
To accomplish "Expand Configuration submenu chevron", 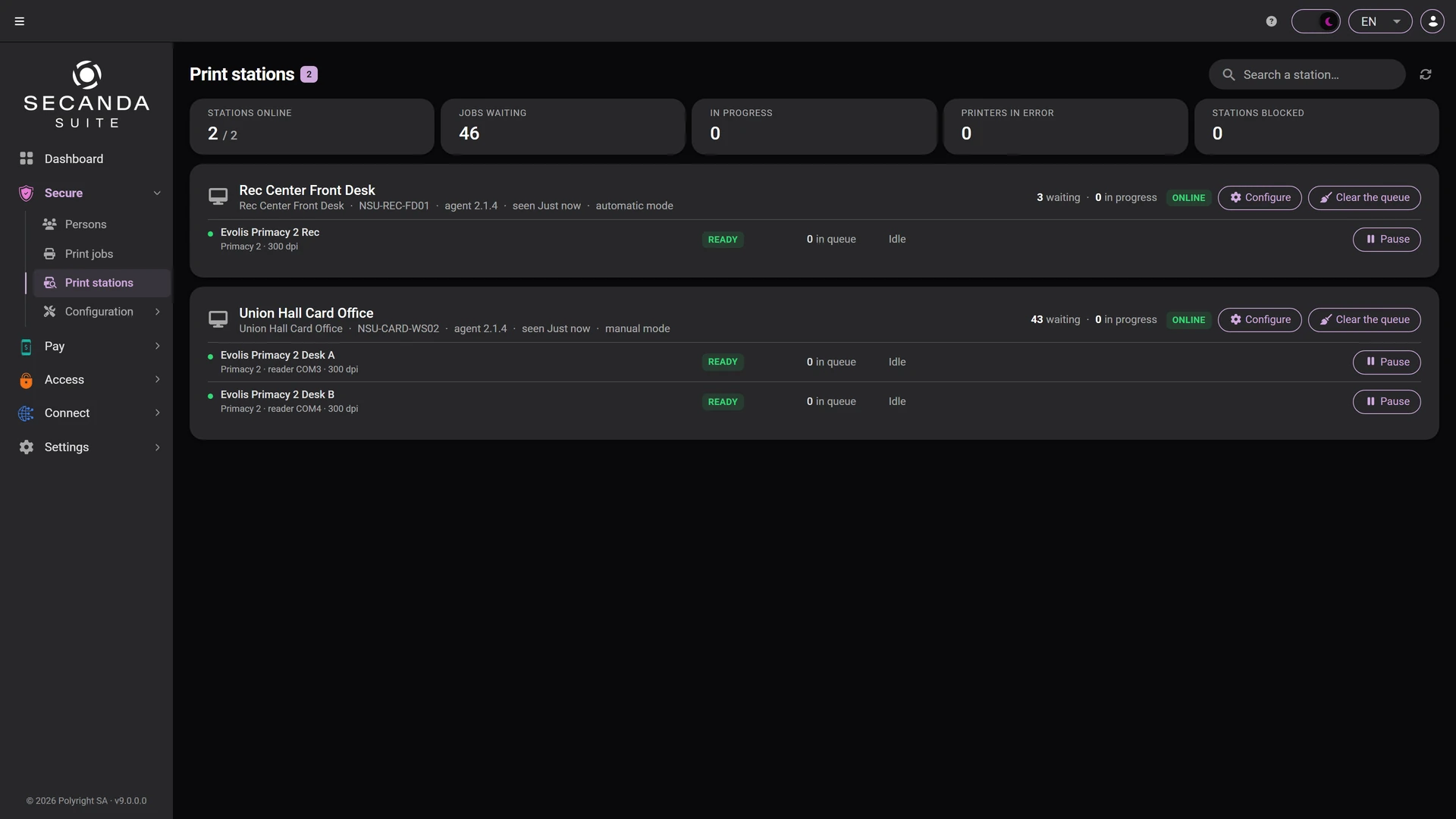I will coord(157,312).
